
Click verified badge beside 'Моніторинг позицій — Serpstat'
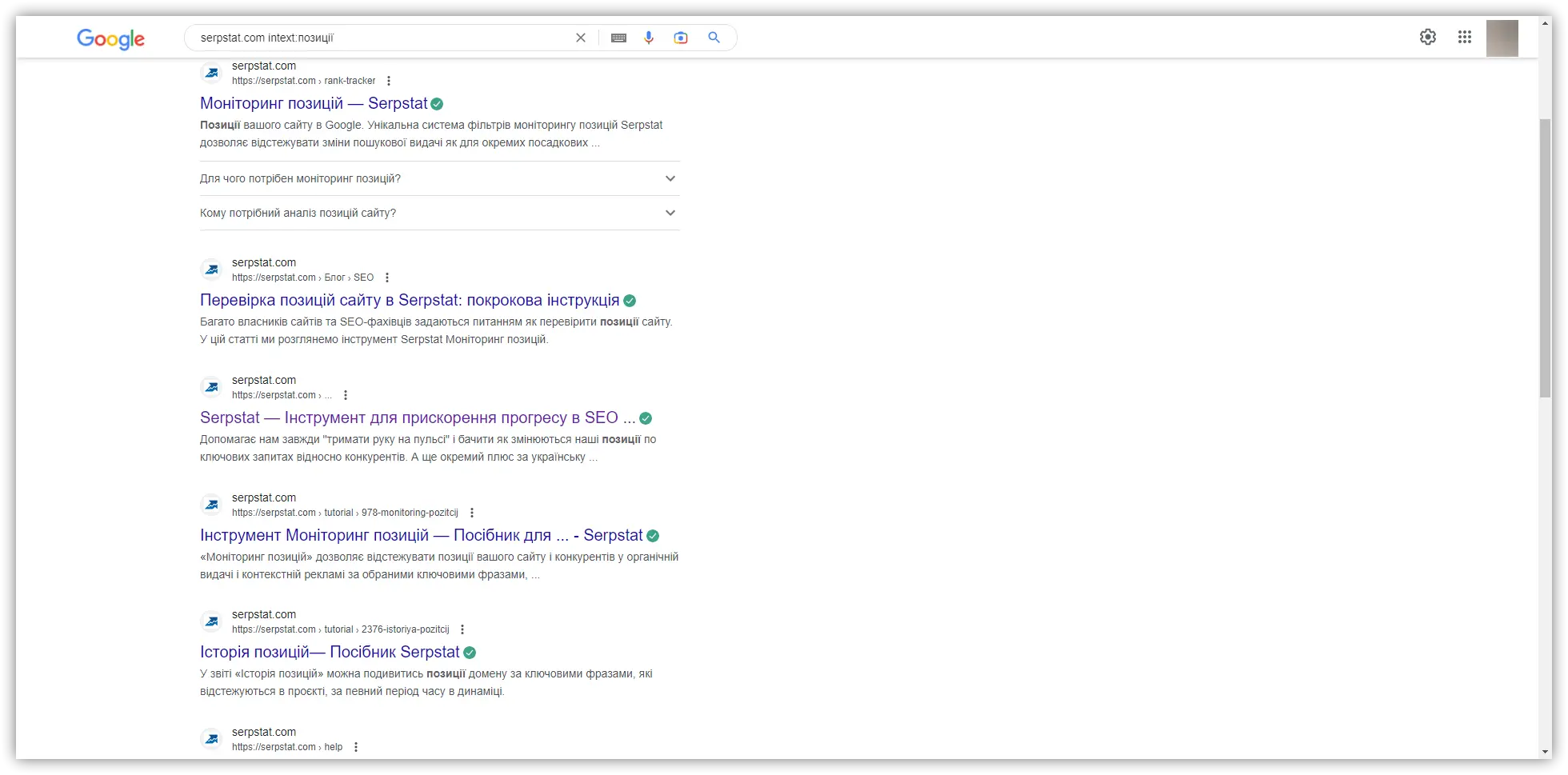[437, 104]
